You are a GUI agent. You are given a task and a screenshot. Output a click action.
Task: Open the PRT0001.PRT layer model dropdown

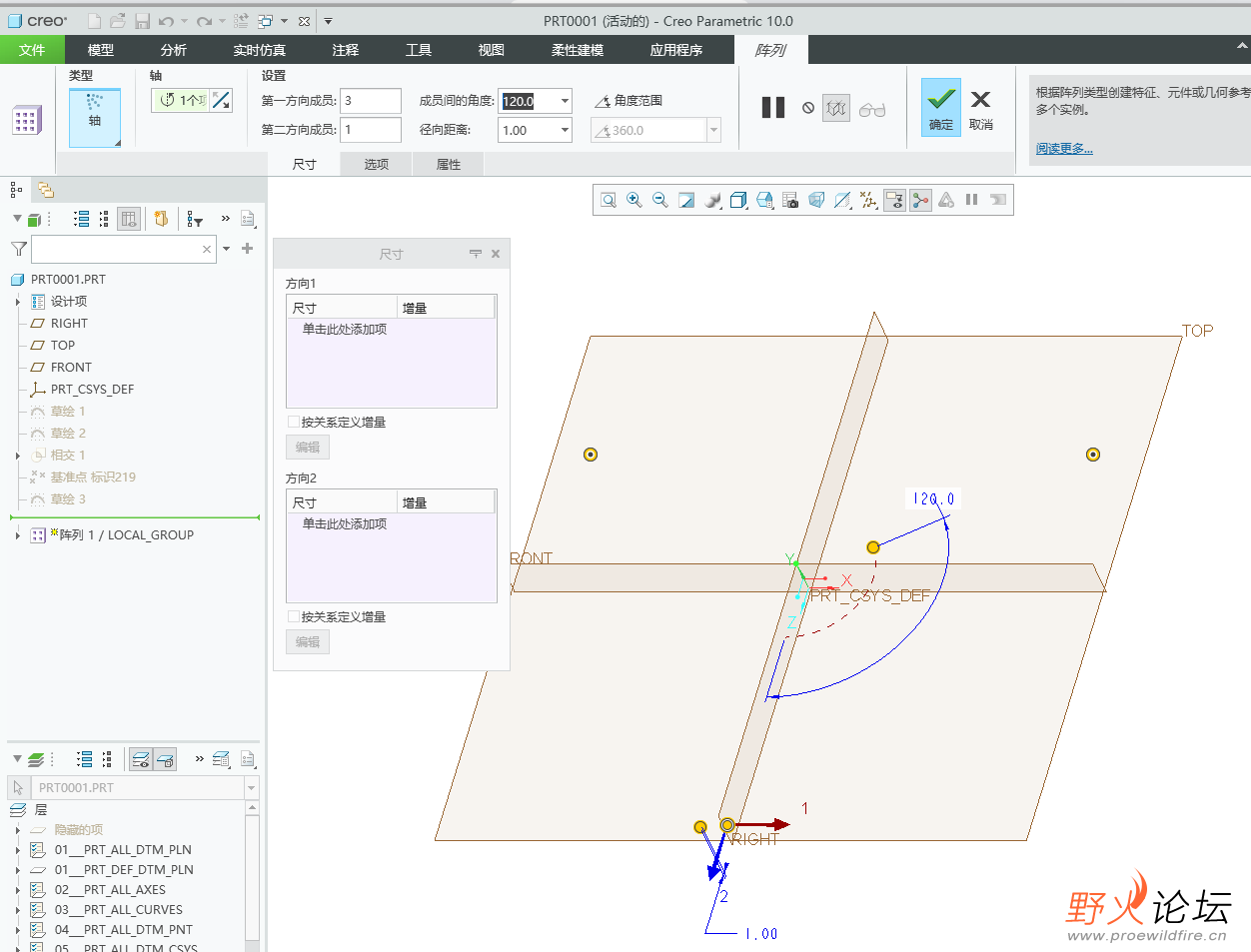pyautogui.click(x=251, y=788)
